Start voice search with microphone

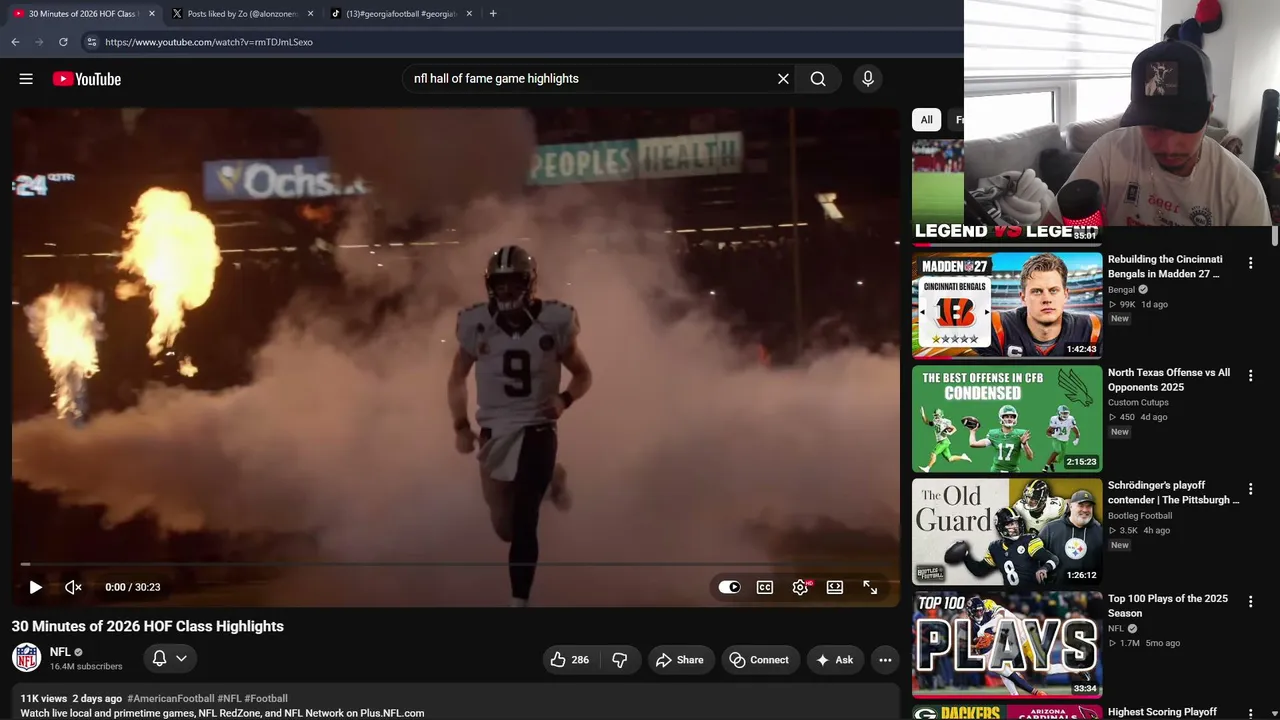868,79
